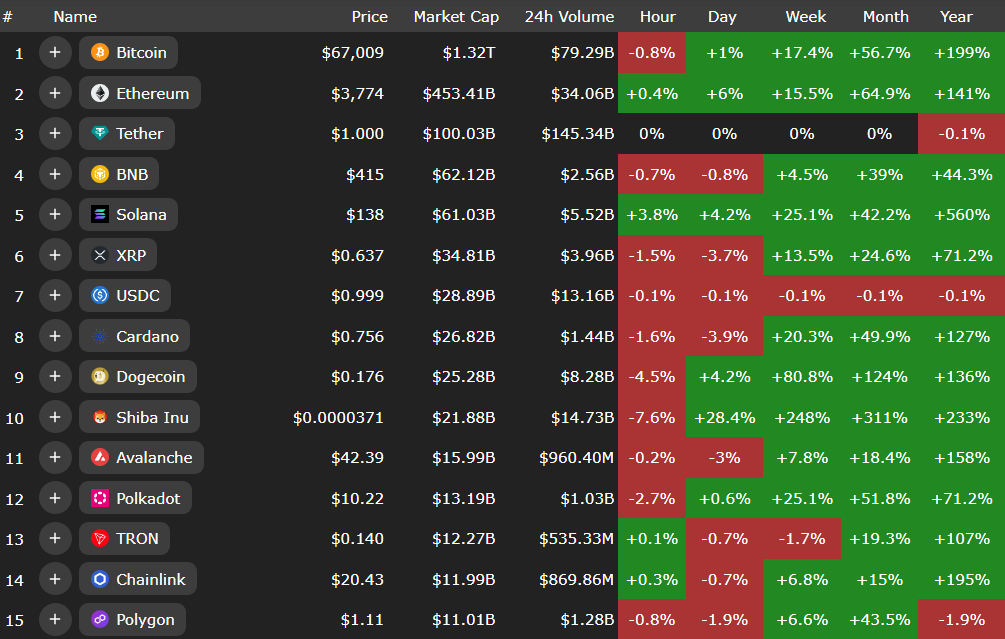This screenshot has width=1005, height=639.
Task: Click the Bitcoin logo icon
Action: (x=100, y=53)
